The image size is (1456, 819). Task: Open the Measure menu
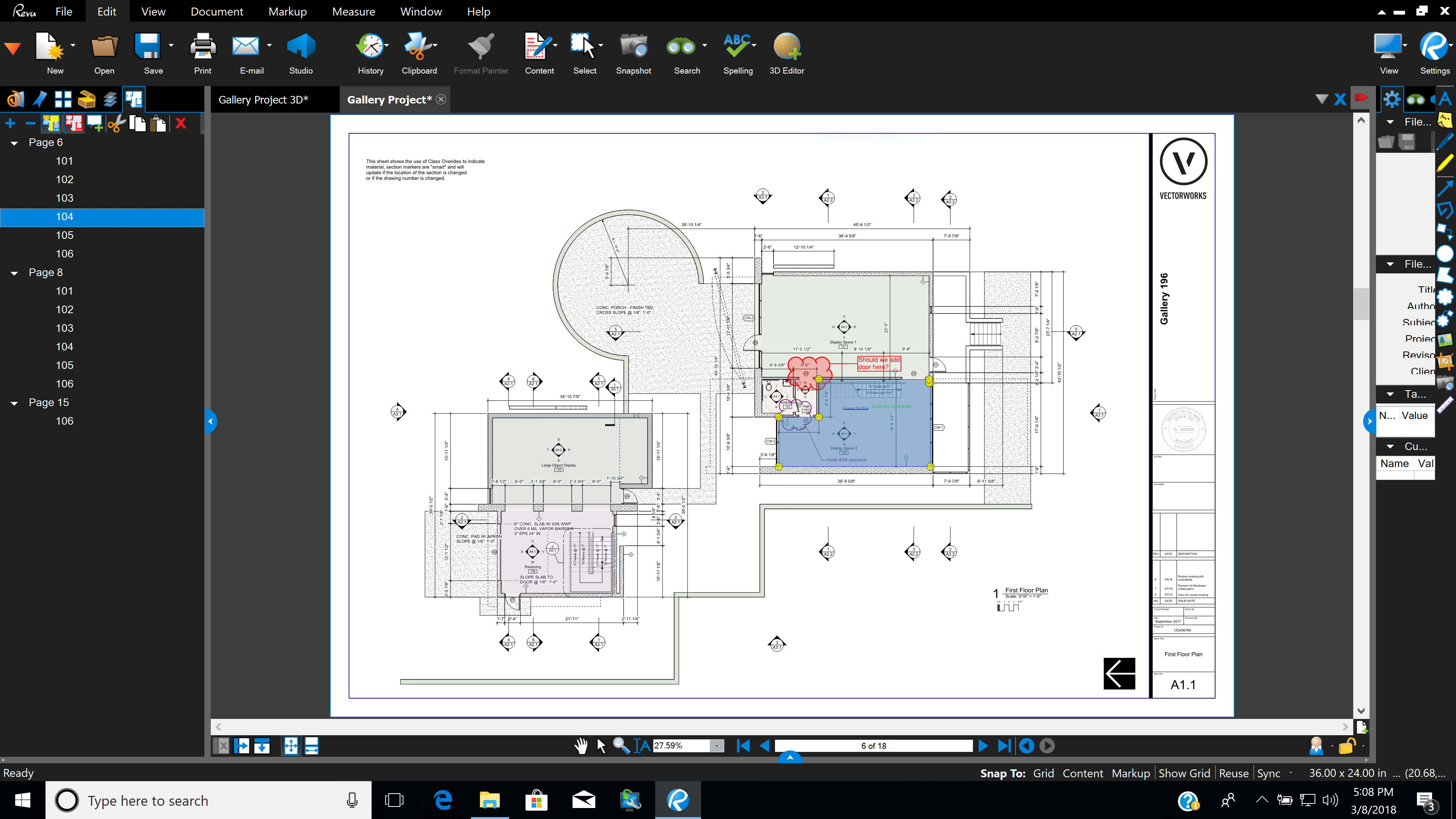[x=353, y=11]
